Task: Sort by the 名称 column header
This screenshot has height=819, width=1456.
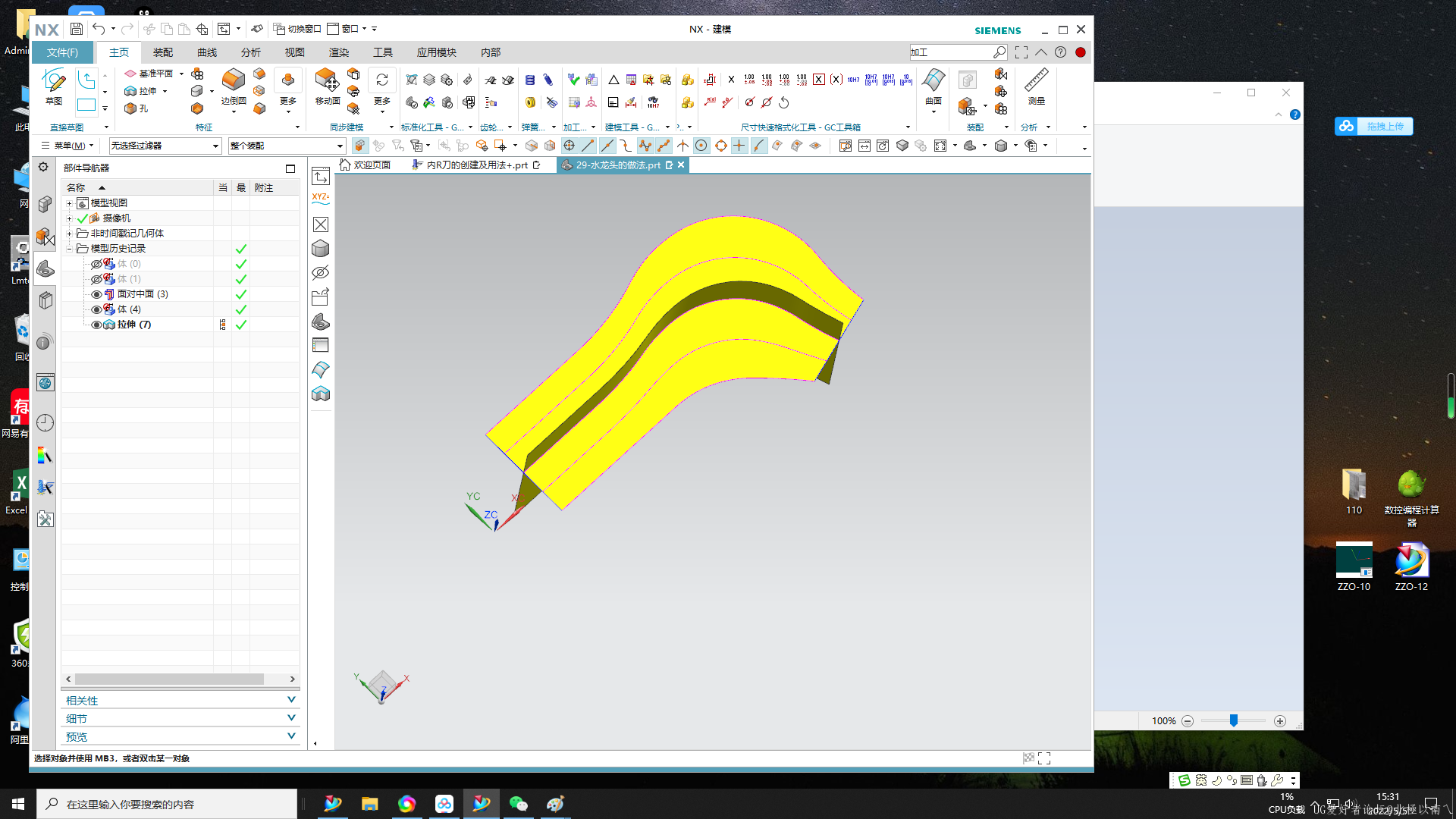Action: [138, 187]
